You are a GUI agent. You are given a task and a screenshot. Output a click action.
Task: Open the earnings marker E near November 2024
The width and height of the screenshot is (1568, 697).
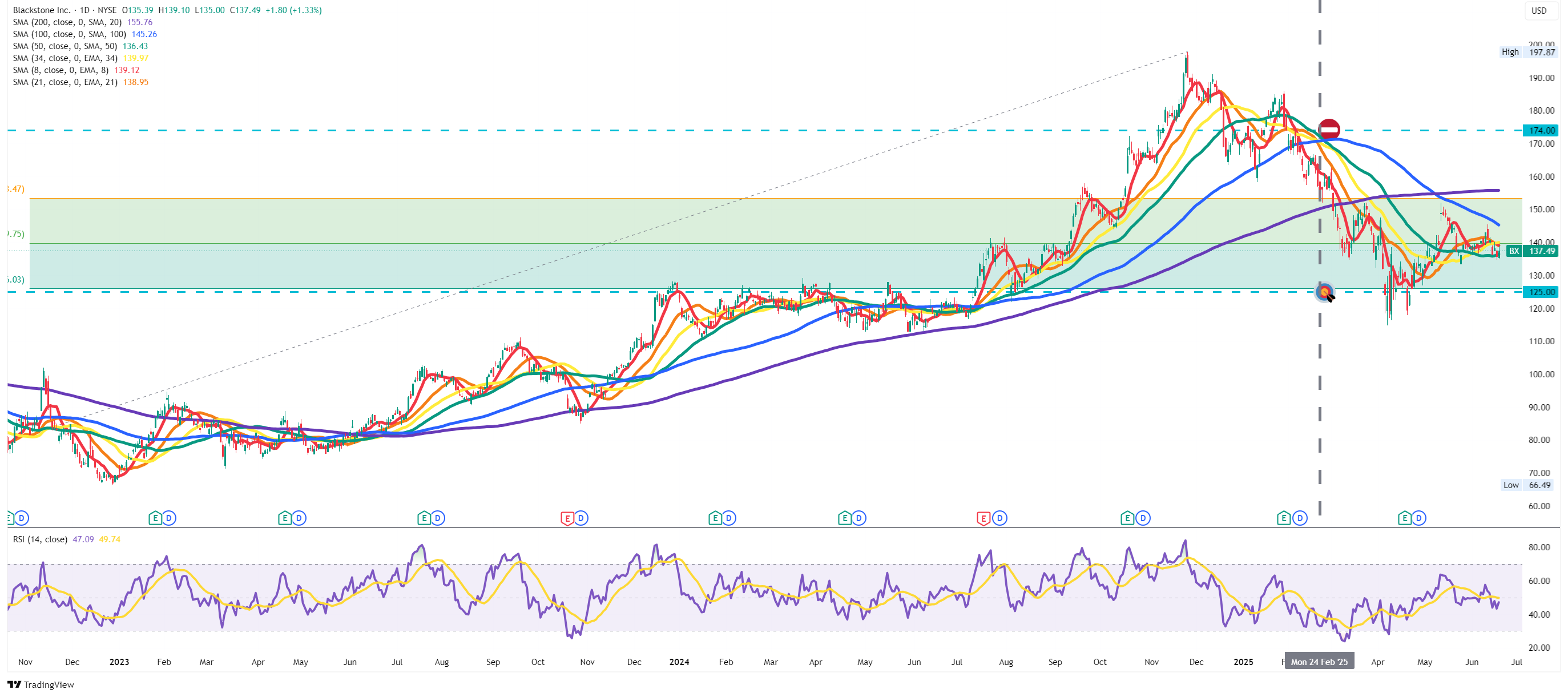tap(1127, 518)
